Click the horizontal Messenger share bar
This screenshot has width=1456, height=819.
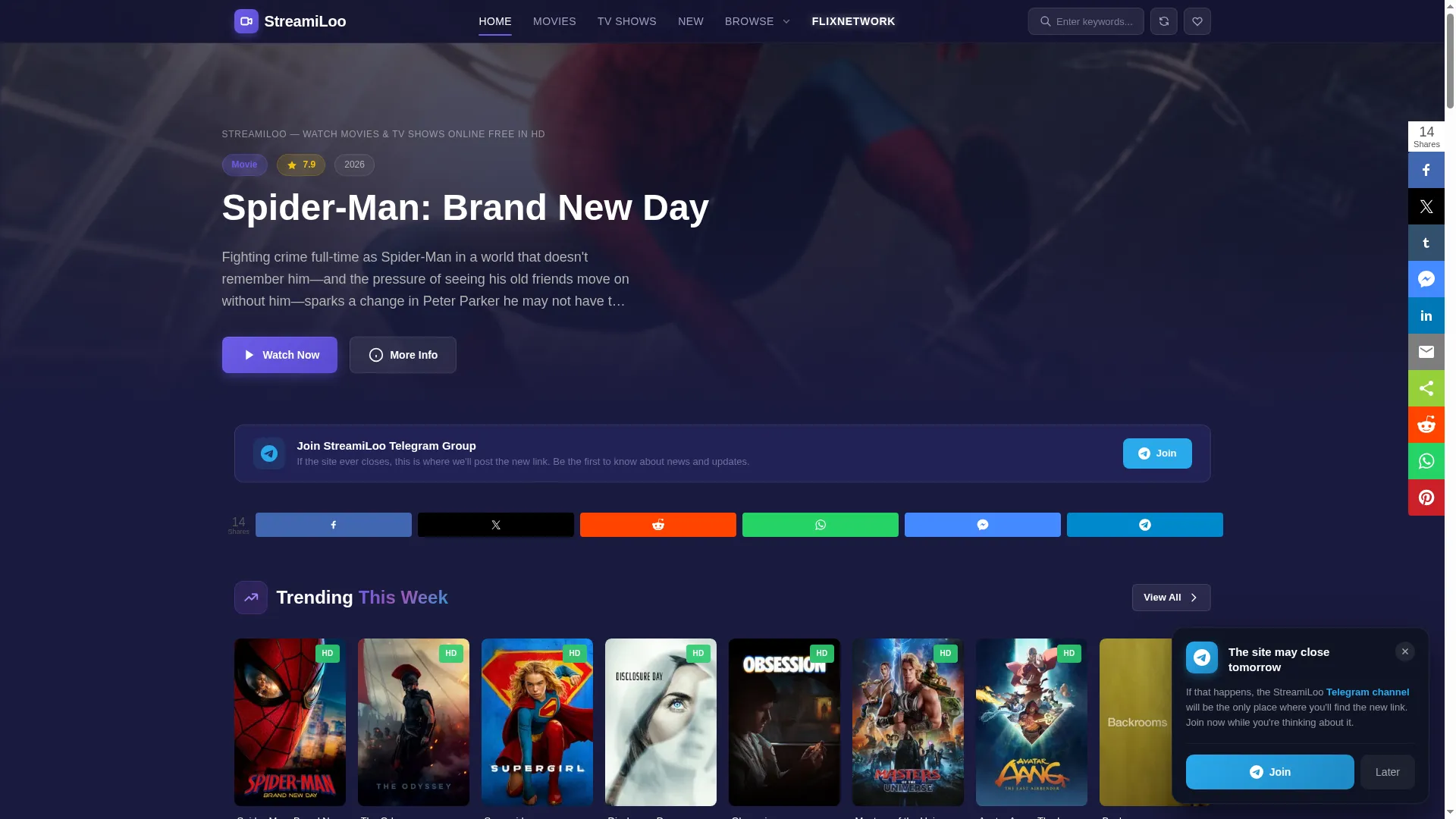[983, 525]
